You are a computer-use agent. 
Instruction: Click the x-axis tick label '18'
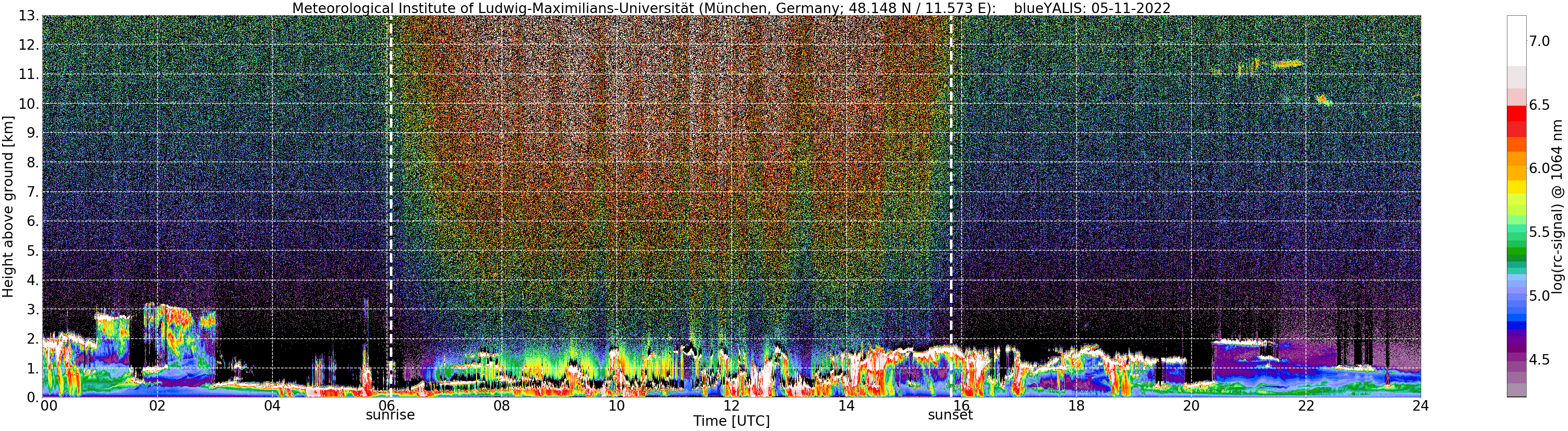1076,405
